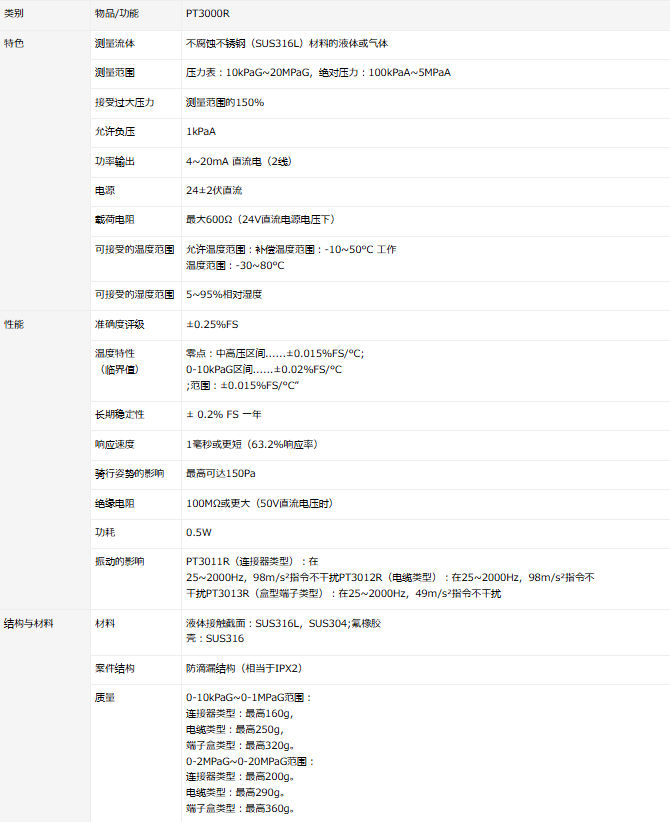Click the '壳：SUS316' line
670x822 pixels.
(215, 639)
